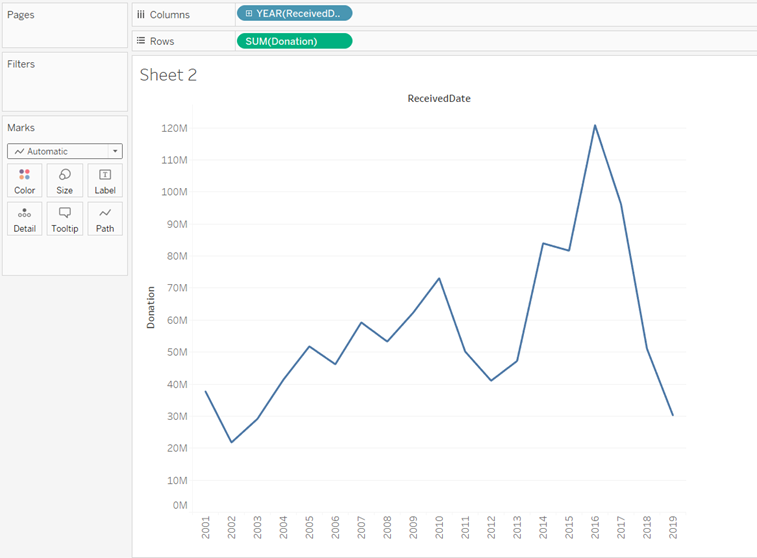Click the Sheet 2 title
Viewport: 757px width, 558px height.
tap(168, 75)
